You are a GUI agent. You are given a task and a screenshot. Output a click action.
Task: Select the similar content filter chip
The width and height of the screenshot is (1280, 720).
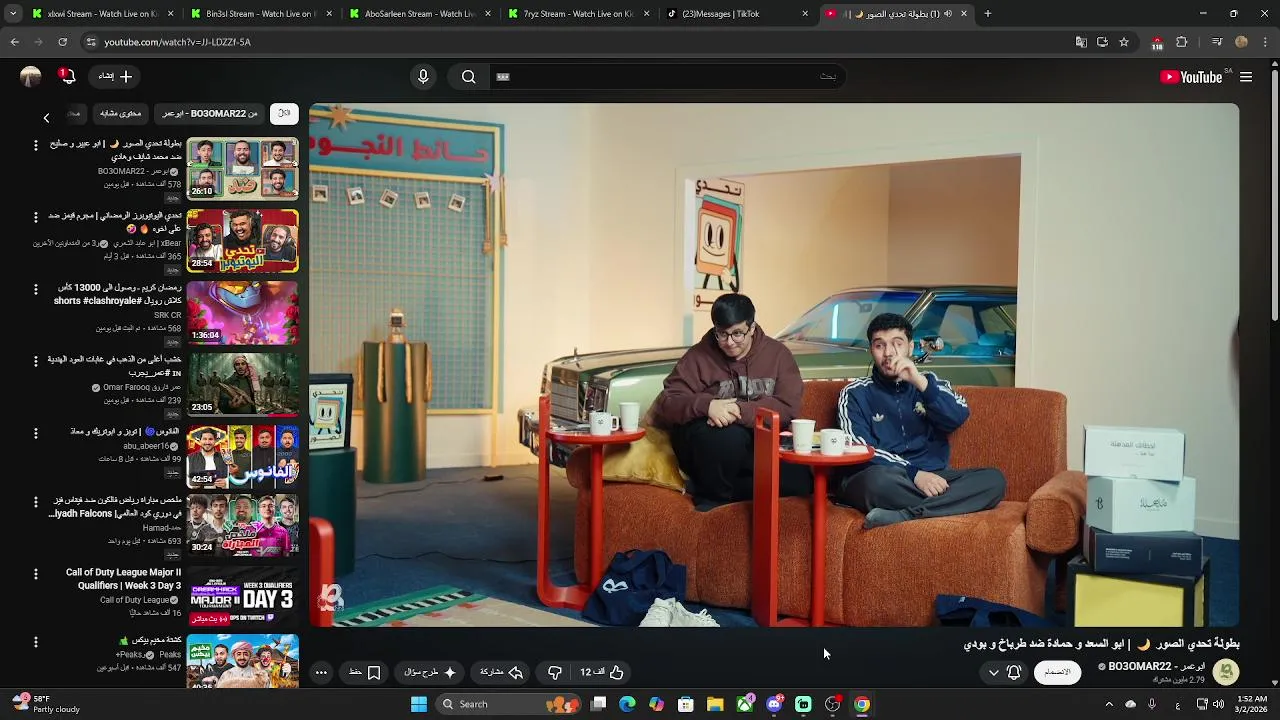pos(120,113)
